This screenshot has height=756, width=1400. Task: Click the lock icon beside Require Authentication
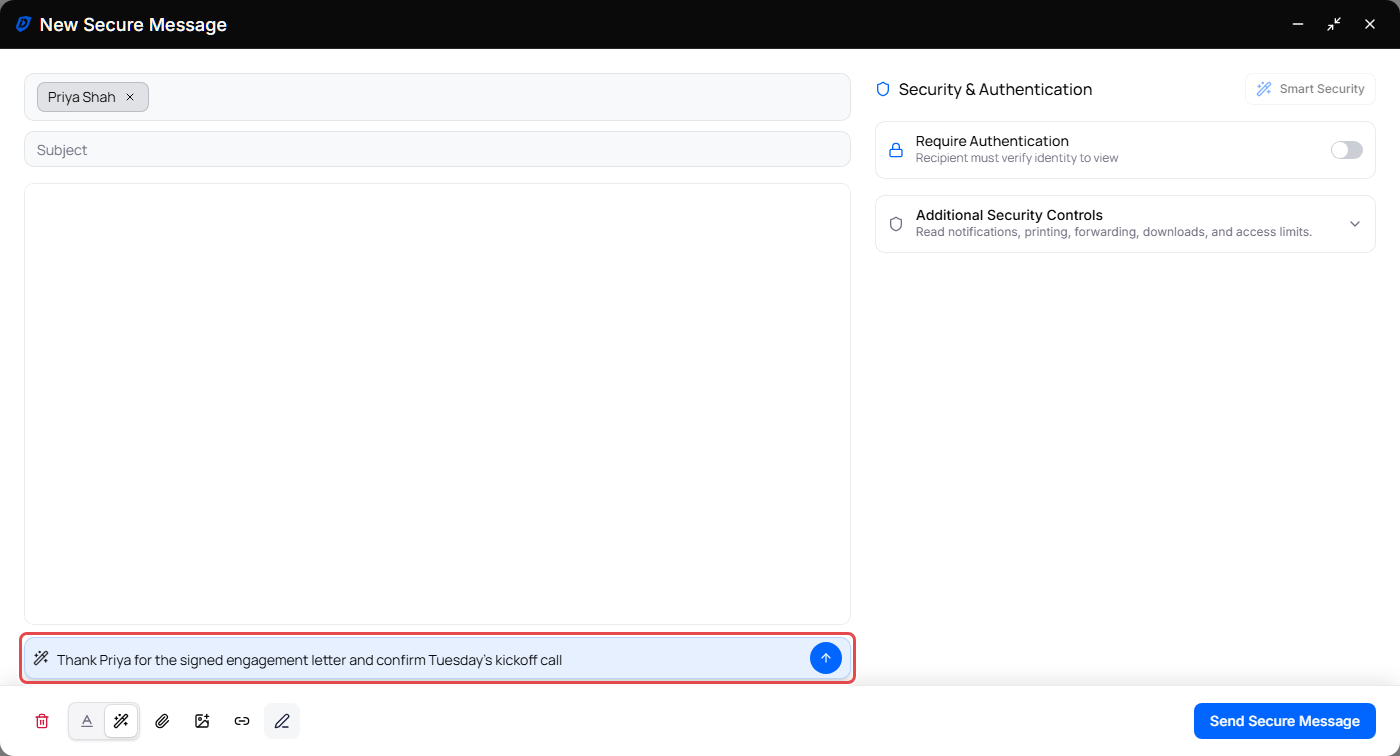896,150
